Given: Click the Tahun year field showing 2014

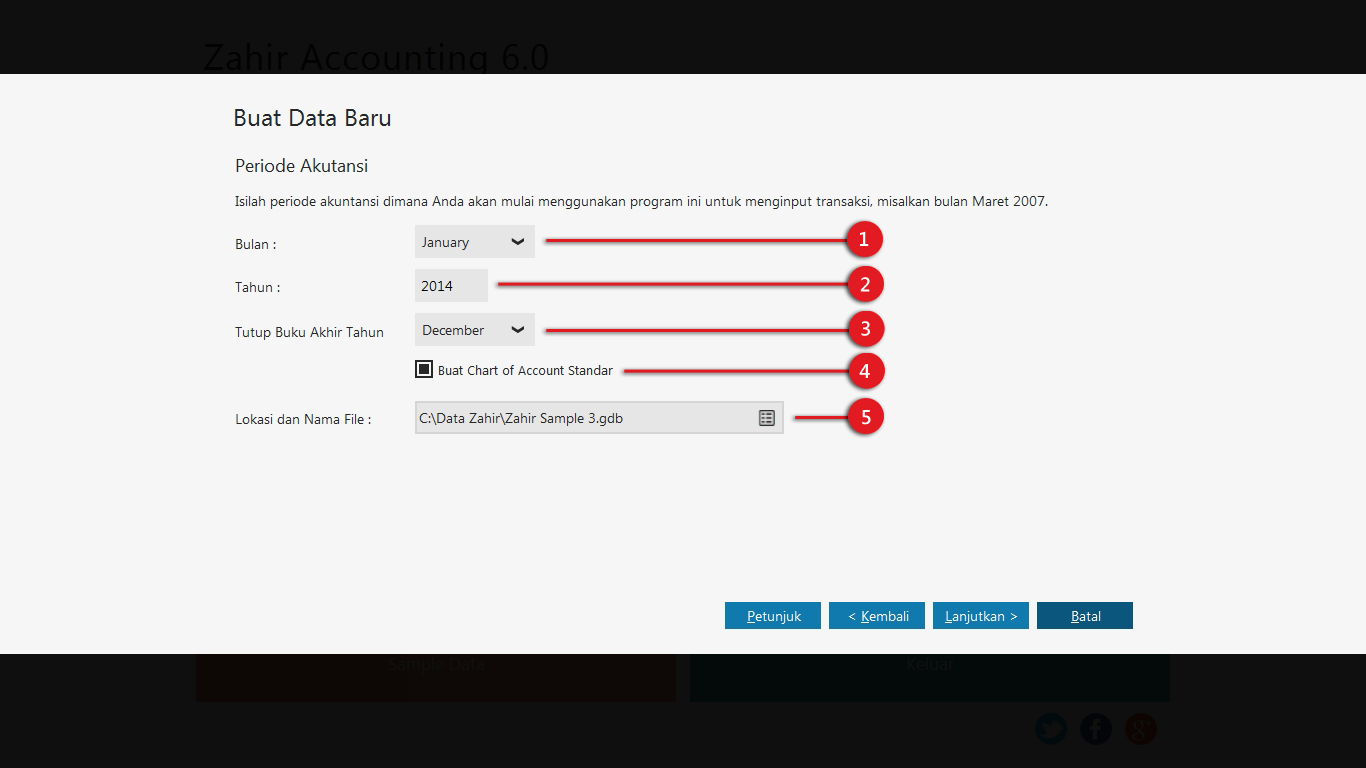Looking at the screenshot, I should coord(451,286).
